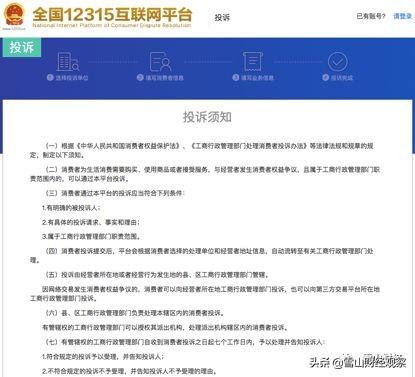Image resolution: width=415 pixels, height=377 pixels.
Task: Click paragraph (四) 消费者投诉提交后
Action: (x=202, y=255)
